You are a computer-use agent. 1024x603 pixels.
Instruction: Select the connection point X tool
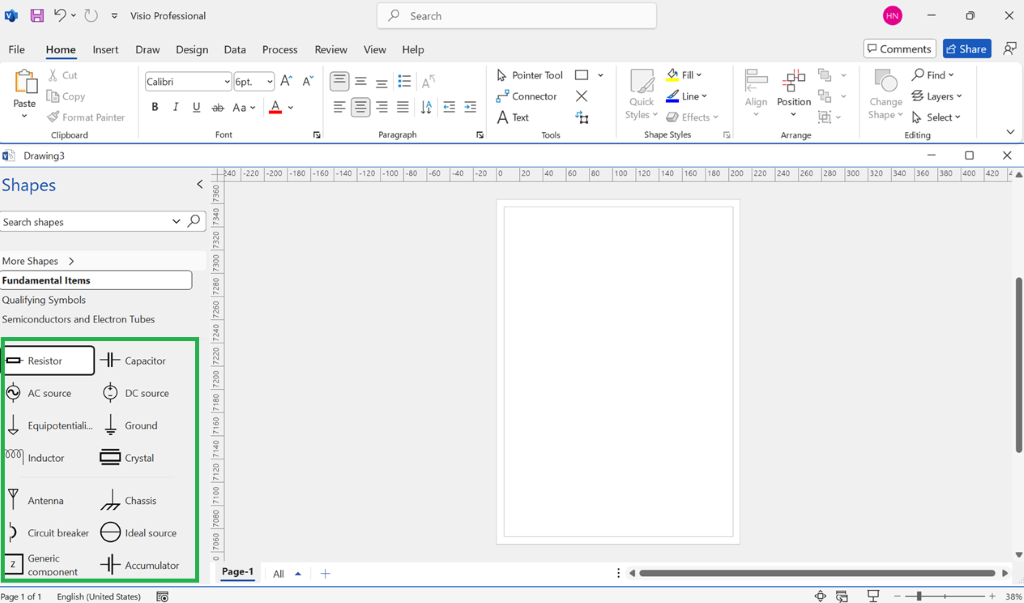click(x=581, y=96)
